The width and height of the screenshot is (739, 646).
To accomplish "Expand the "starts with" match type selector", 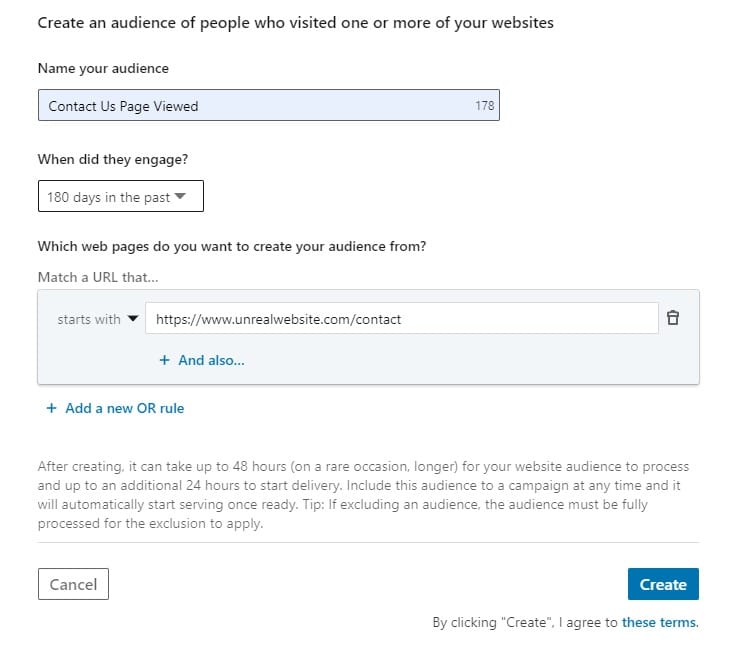I will click(96, 320).
